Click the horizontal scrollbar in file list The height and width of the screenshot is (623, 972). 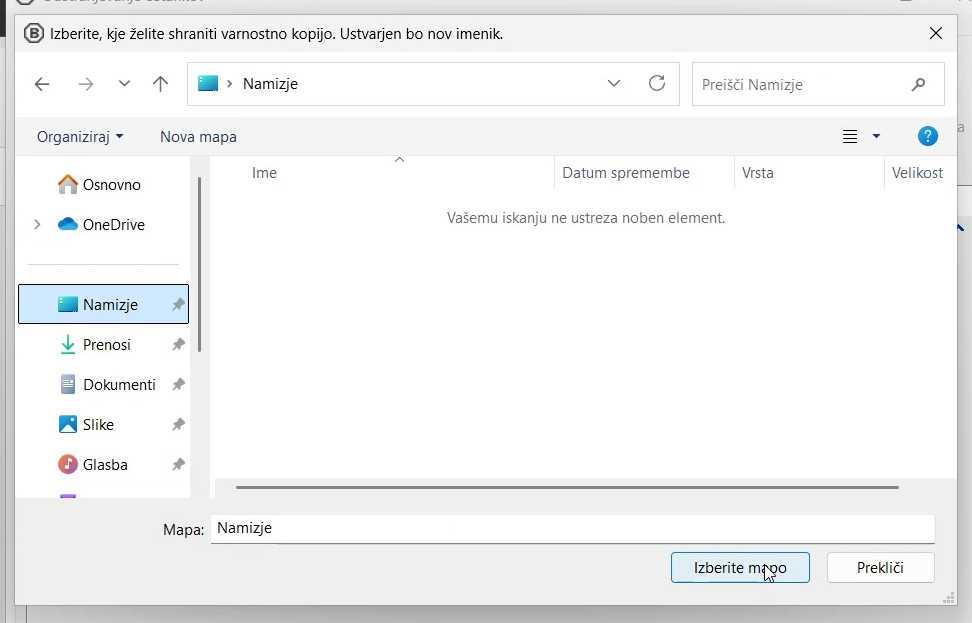(567, 487)
